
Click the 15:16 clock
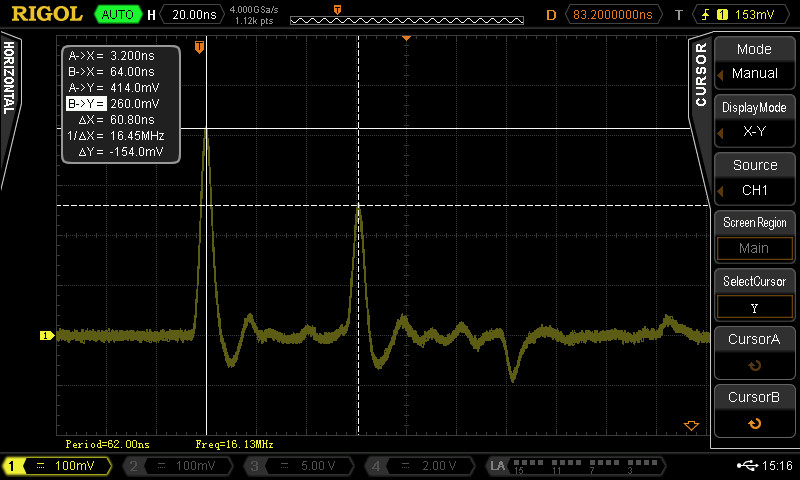coord(777,465)
